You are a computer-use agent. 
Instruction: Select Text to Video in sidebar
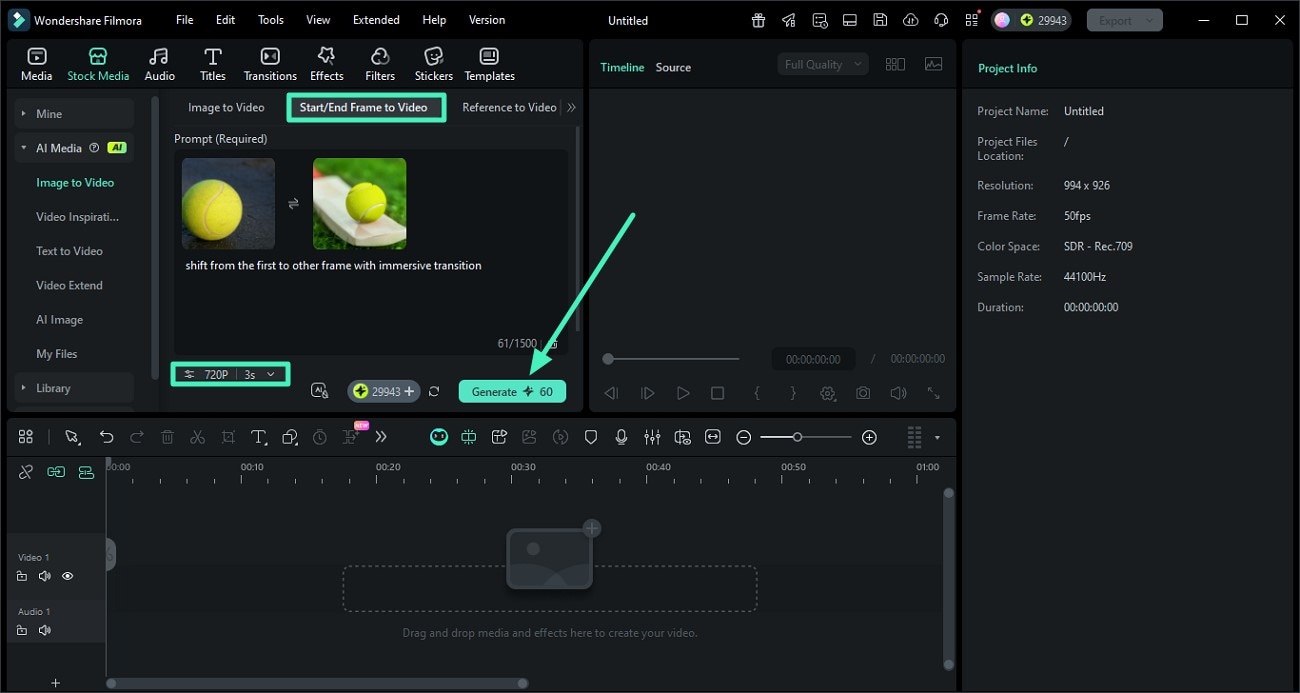click(x=69, y=251)
